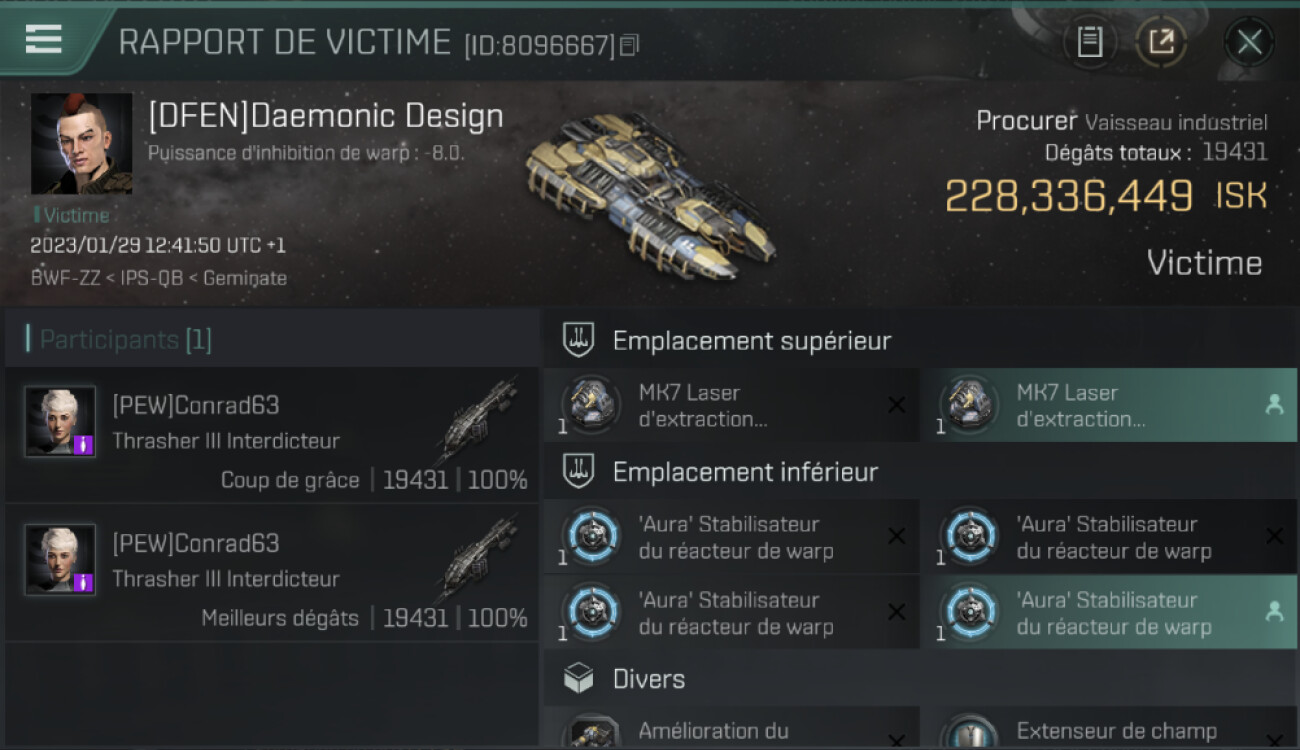Viewport: 1300px width, 750px height.
Task: Click the highlighted MK7 Laser d'extraction module
Action: [1108, 405]
